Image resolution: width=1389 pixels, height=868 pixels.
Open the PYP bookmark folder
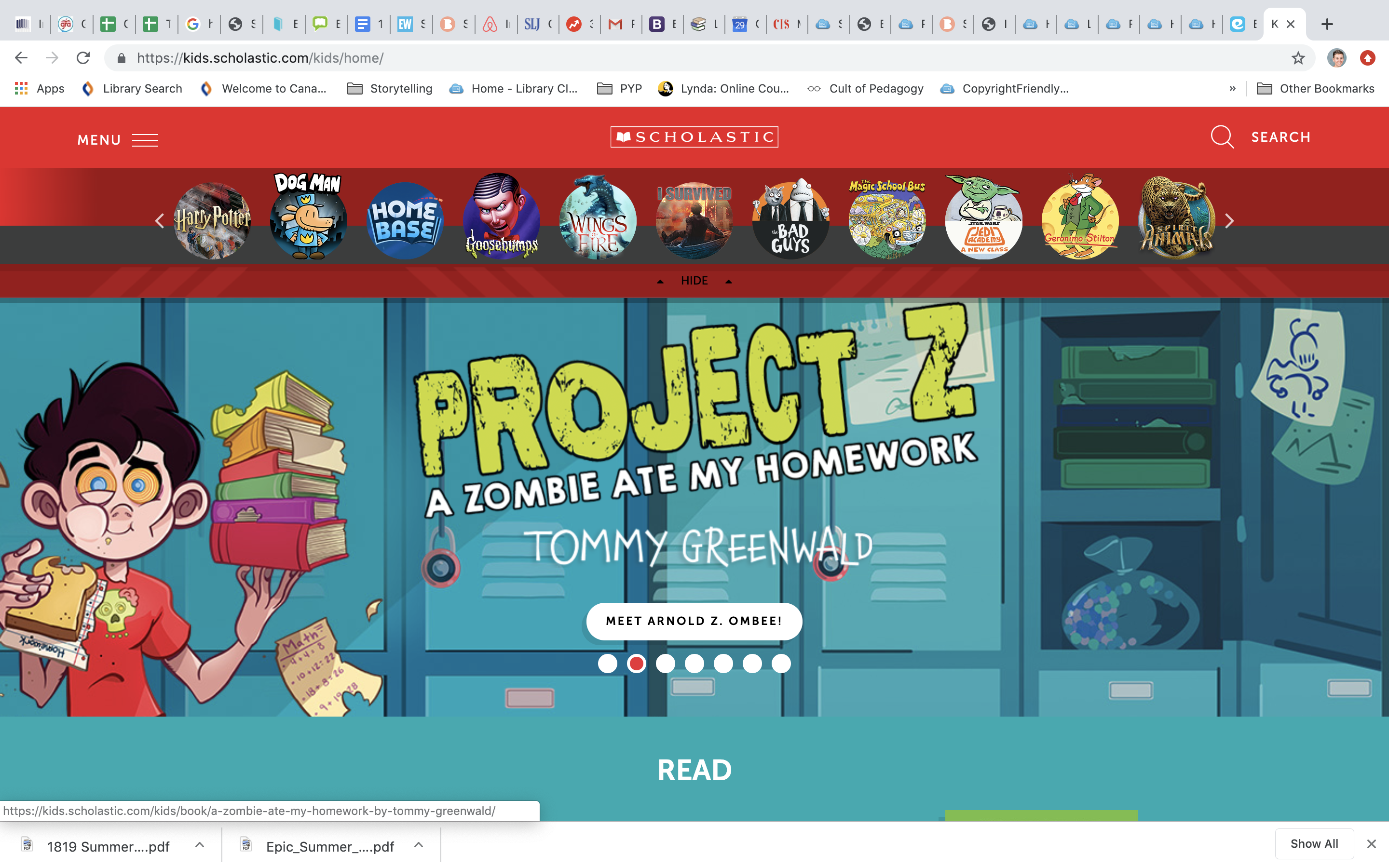pos(619,88)
